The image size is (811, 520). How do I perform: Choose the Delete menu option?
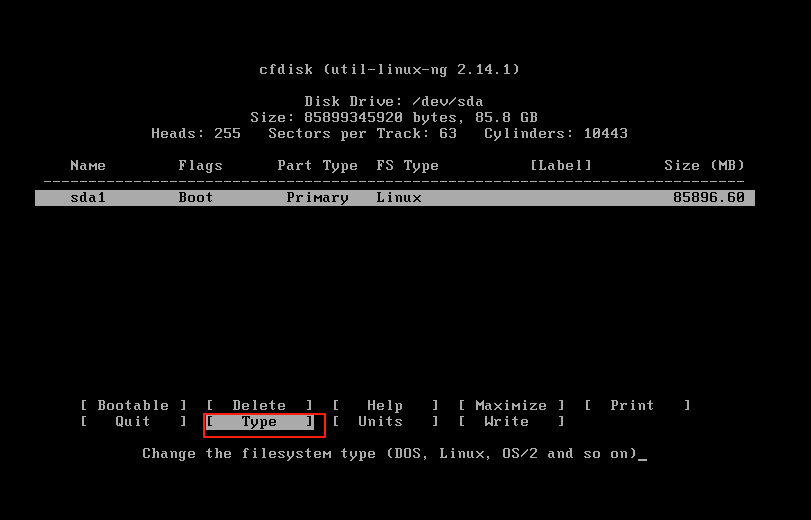coord(259,405)
